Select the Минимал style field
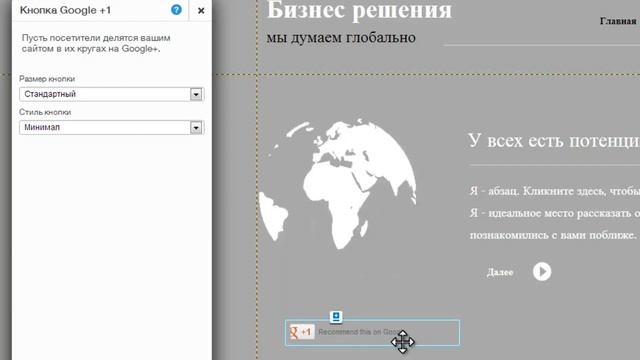Screen dimensions: 640x360 [x=111, y=128]
